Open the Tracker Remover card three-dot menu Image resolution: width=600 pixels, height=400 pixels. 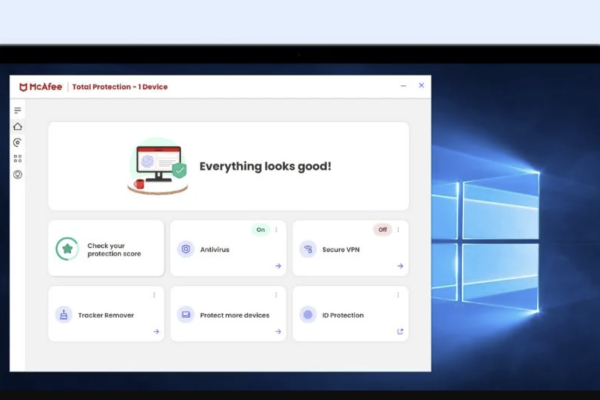click(x=154, y=294)
